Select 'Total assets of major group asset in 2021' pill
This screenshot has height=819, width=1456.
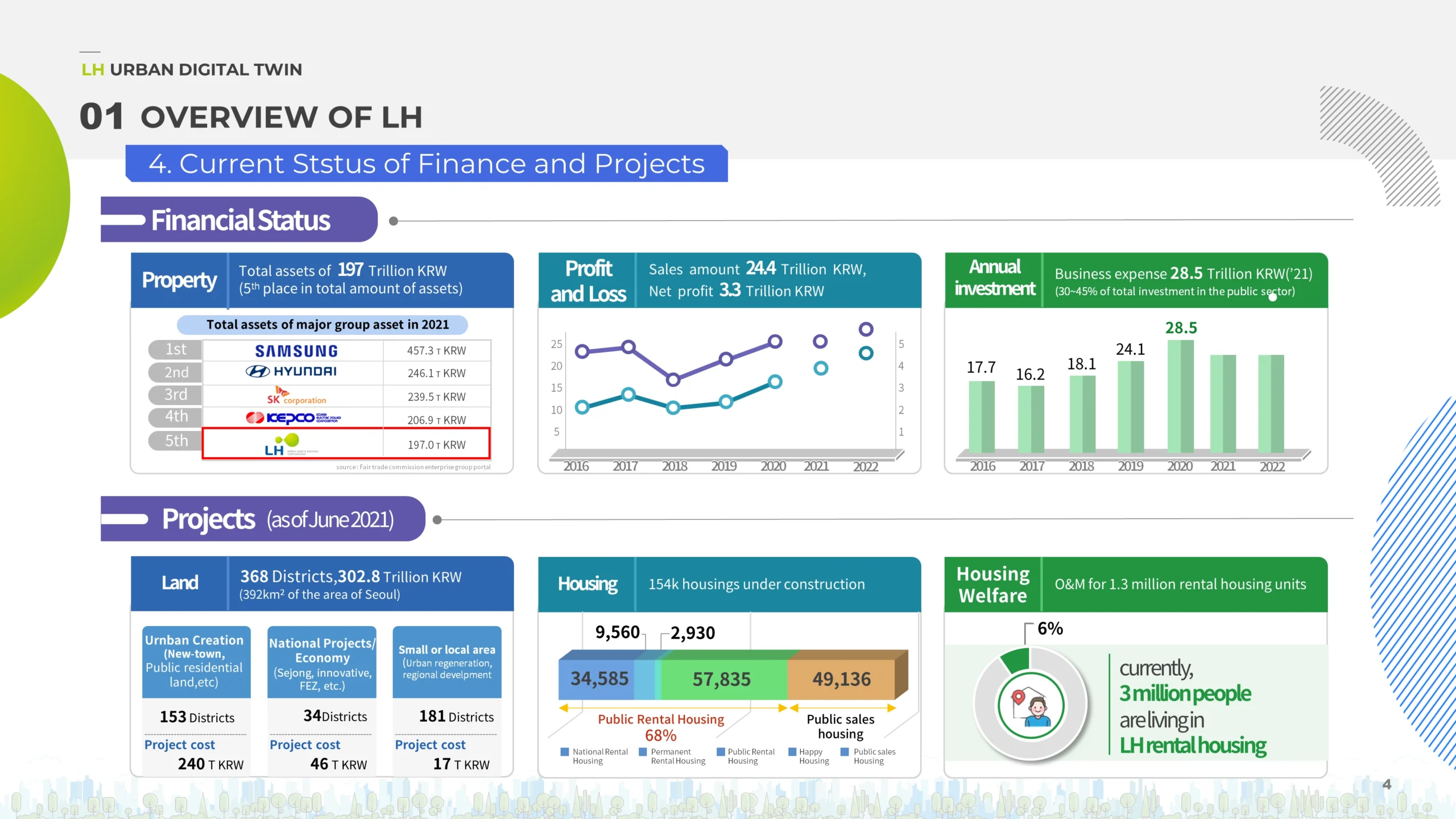tap(322, 325)
